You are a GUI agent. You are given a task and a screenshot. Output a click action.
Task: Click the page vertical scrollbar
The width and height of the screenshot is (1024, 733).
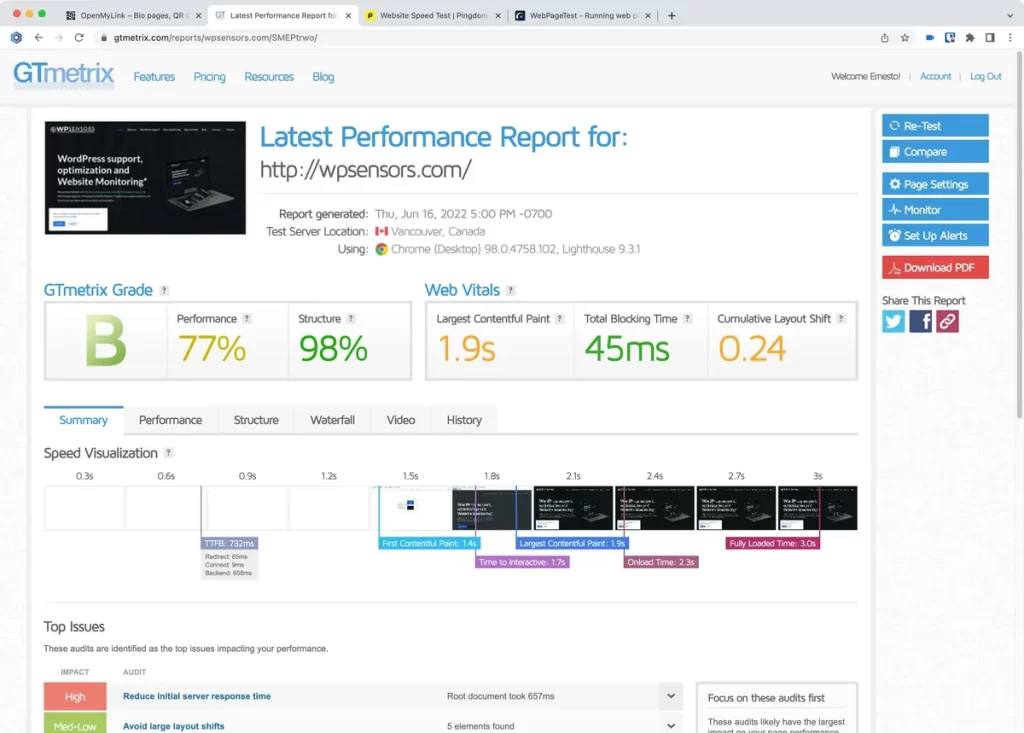(x=1019, y=235)
